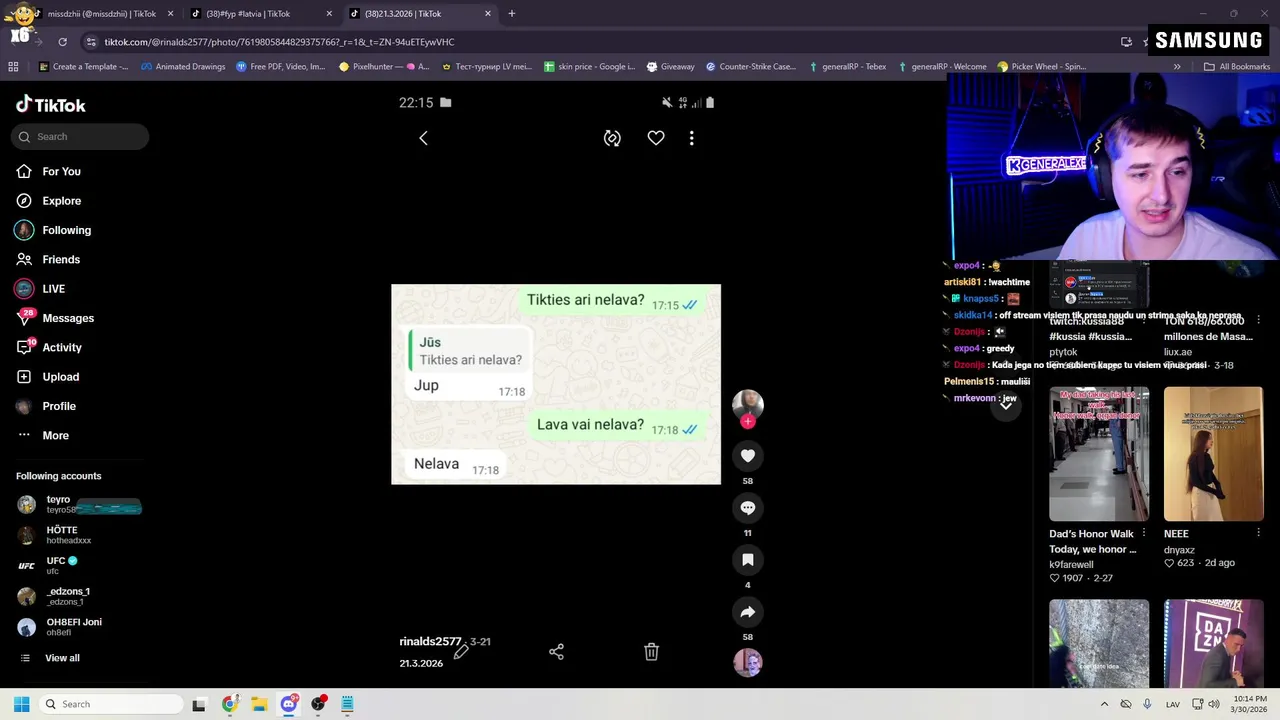Screen dimensions: 1280x720
Task: Click the install app icon in address bar
Action: tap(1126, 42)
